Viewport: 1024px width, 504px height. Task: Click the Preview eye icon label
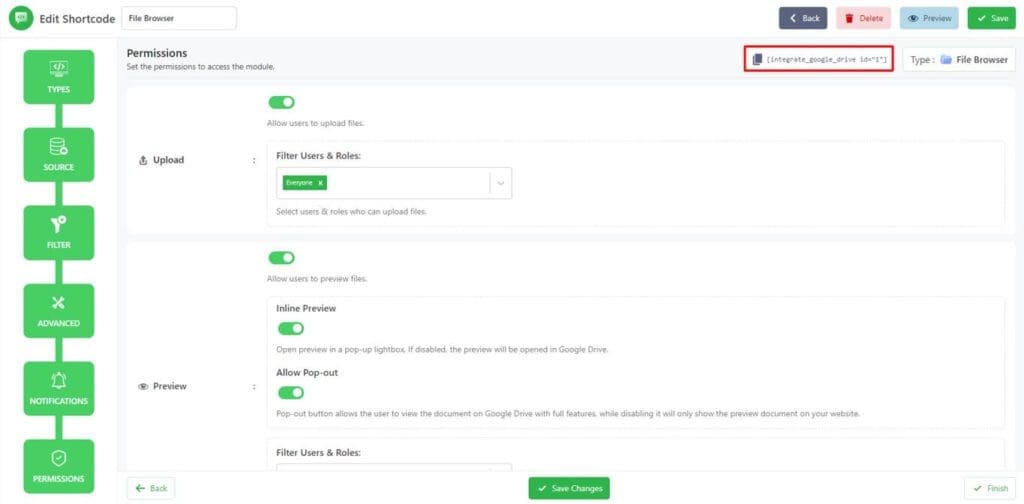pyautogui.click(x=143, y=386)
